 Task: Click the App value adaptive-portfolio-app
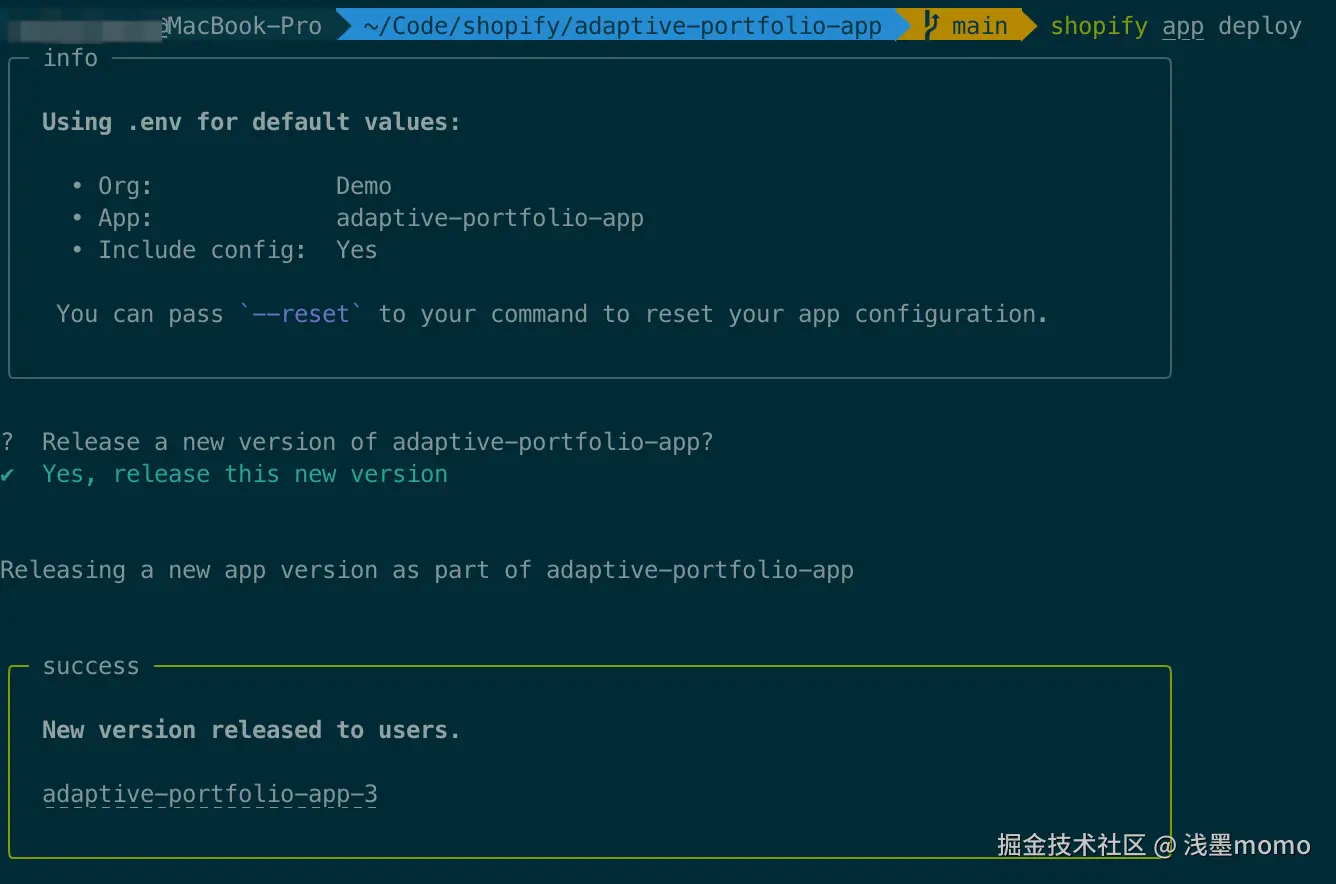pyautogui.click(x=490, y=218)
